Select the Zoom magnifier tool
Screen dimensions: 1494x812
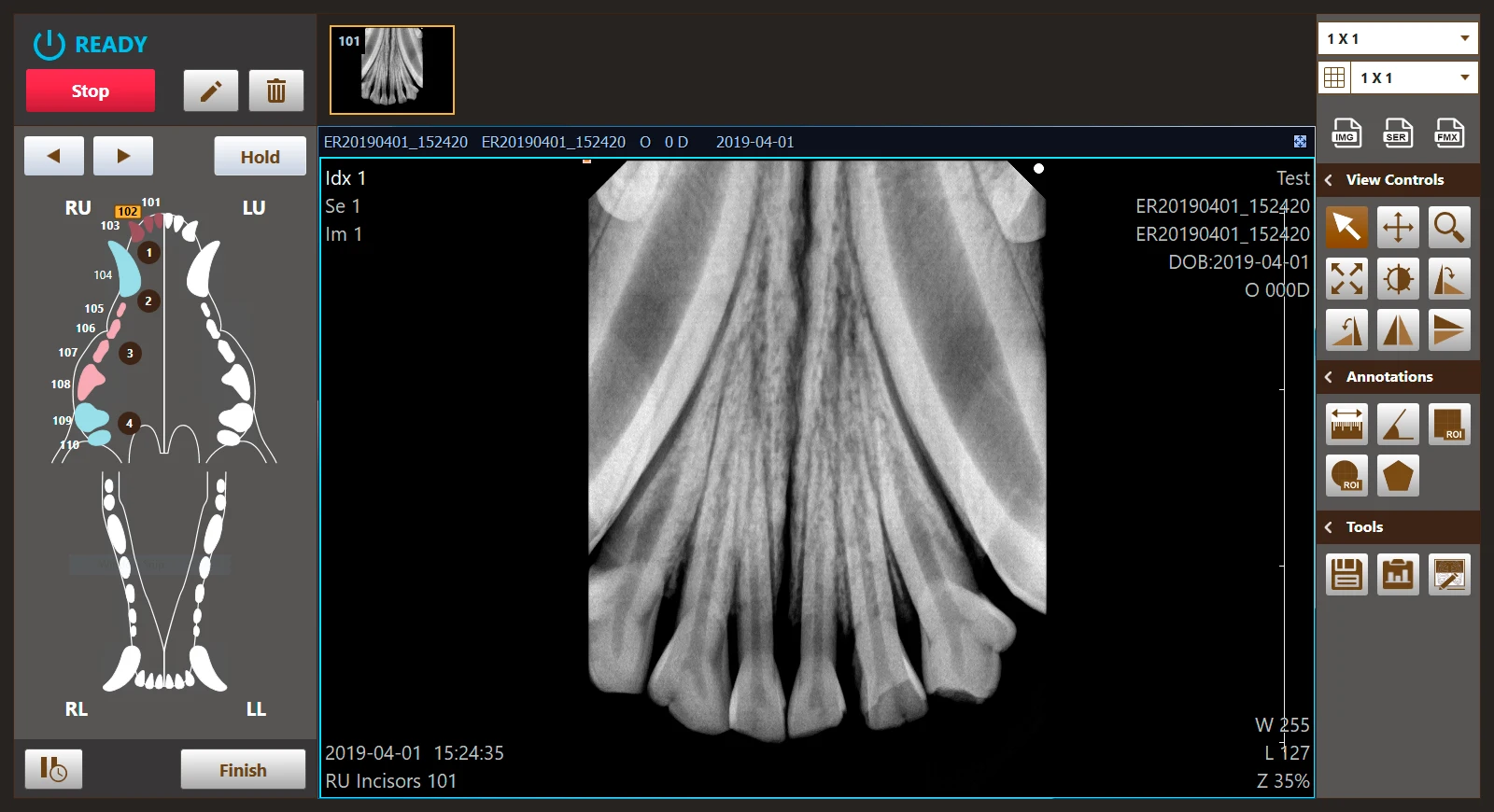(x=1448, y=227)
